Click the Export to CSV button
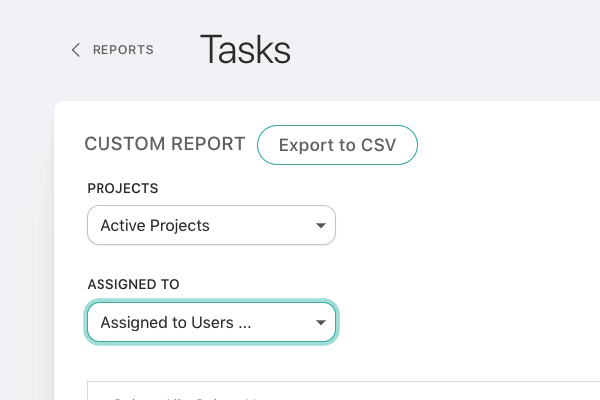The width and height of the screenshot is (600, 400). (337, 145)
